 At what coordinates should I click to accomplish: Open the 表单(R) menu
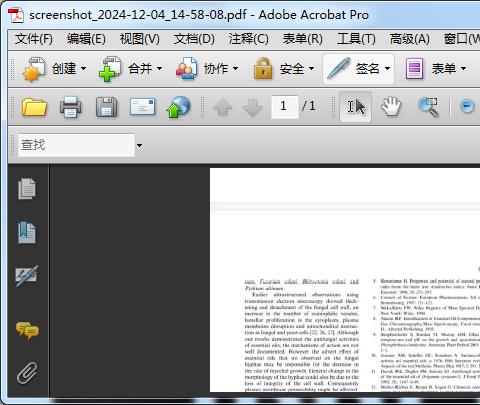[x=303, y=39]
